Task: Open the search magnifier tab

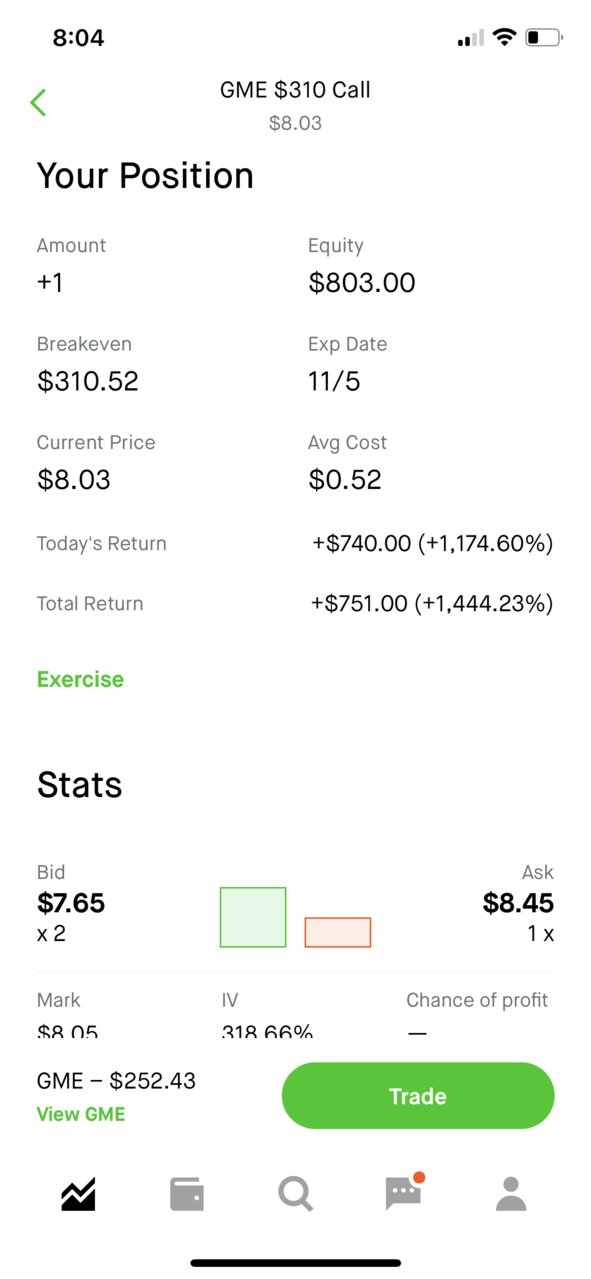Action: pos(296,1194)
